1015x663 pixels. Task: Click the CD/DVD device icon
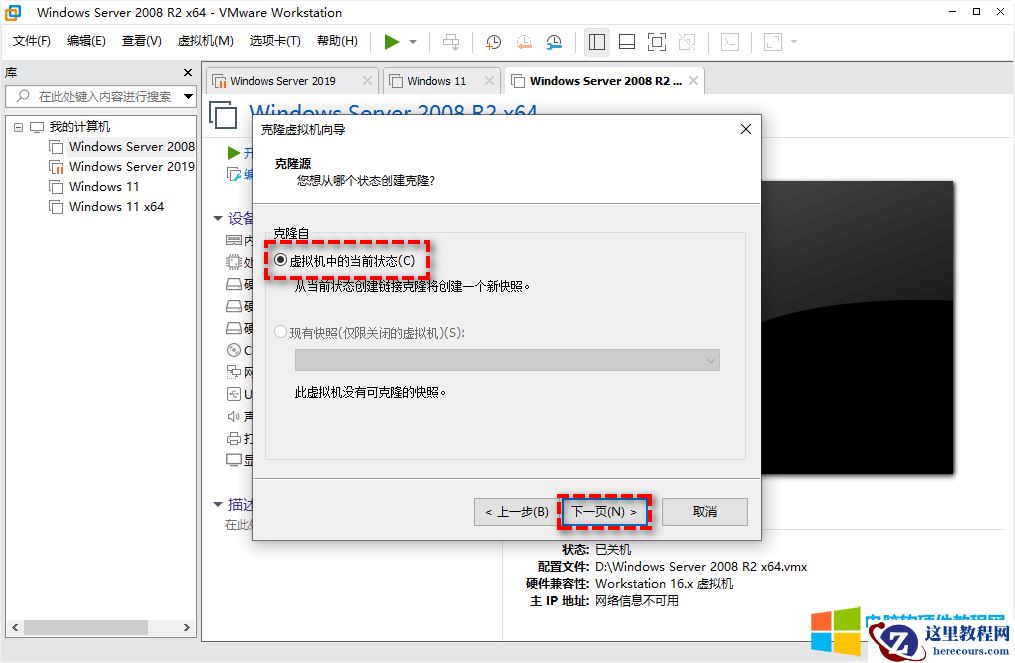234,350
